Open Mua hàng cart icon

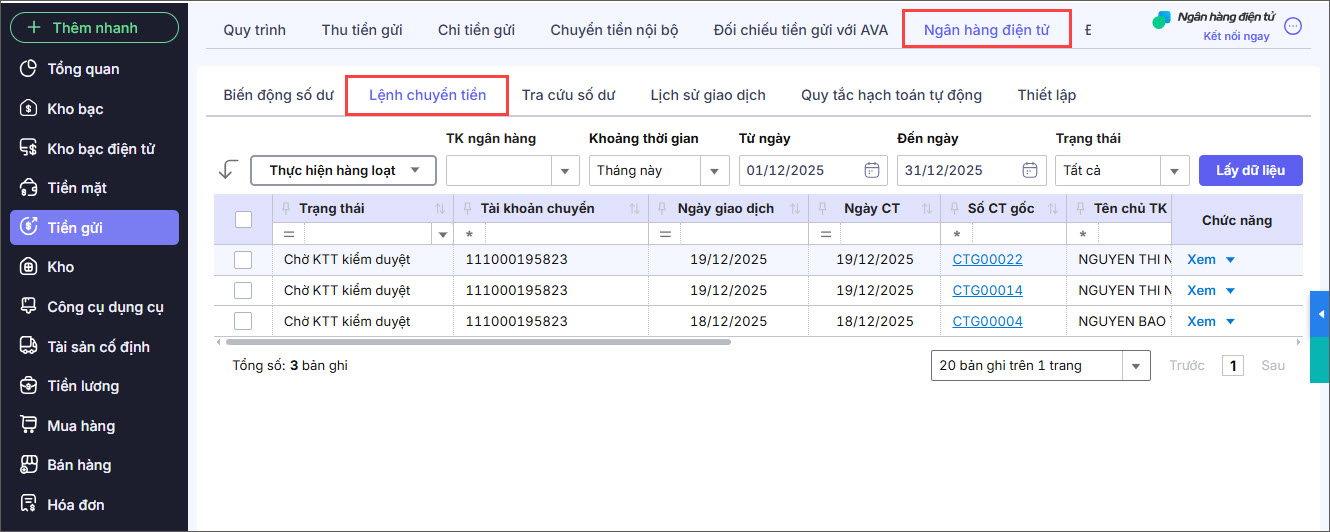click(29, 426)
